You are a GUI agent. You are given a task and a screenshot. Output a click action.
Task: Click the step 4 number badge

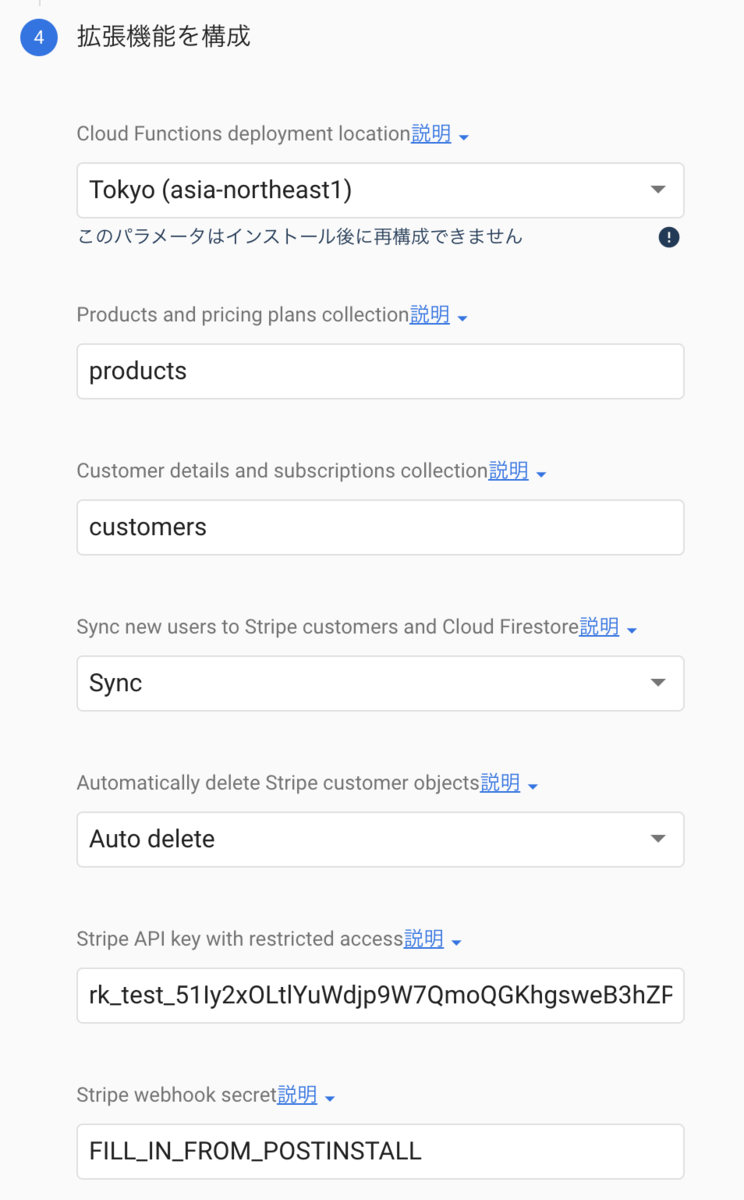coord(39,38)
